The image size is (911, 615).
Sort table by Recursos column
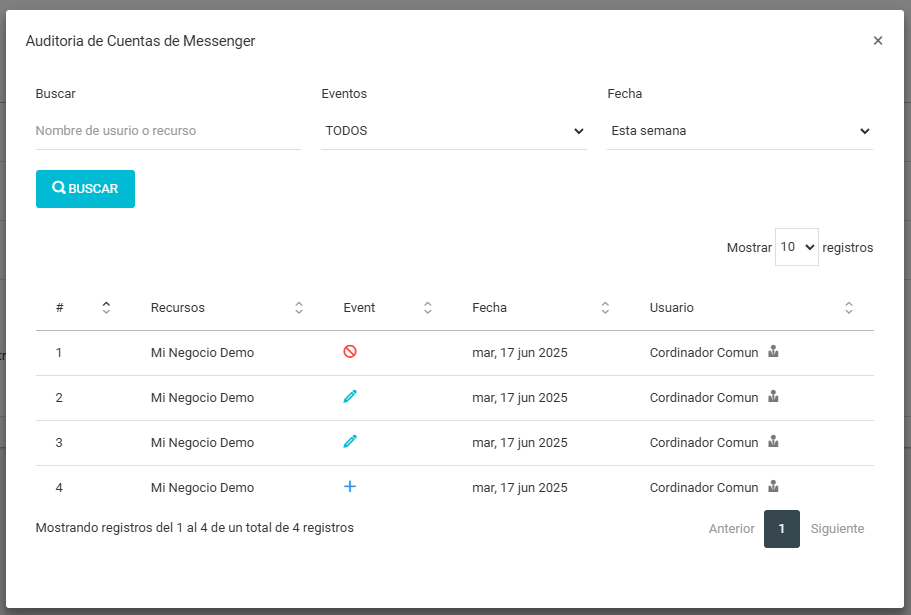point(298,308)
